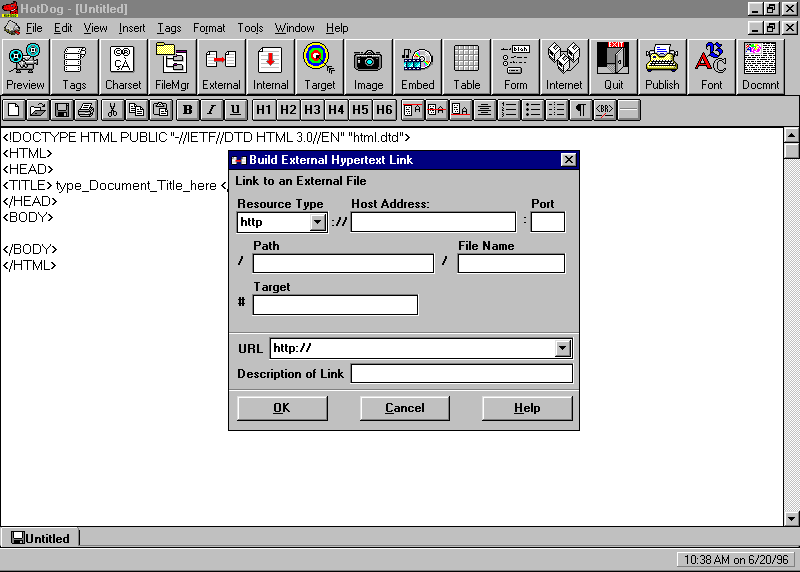800x572 pixels.
Task: Apply H1 heading button
Action: tap(264, 110)
